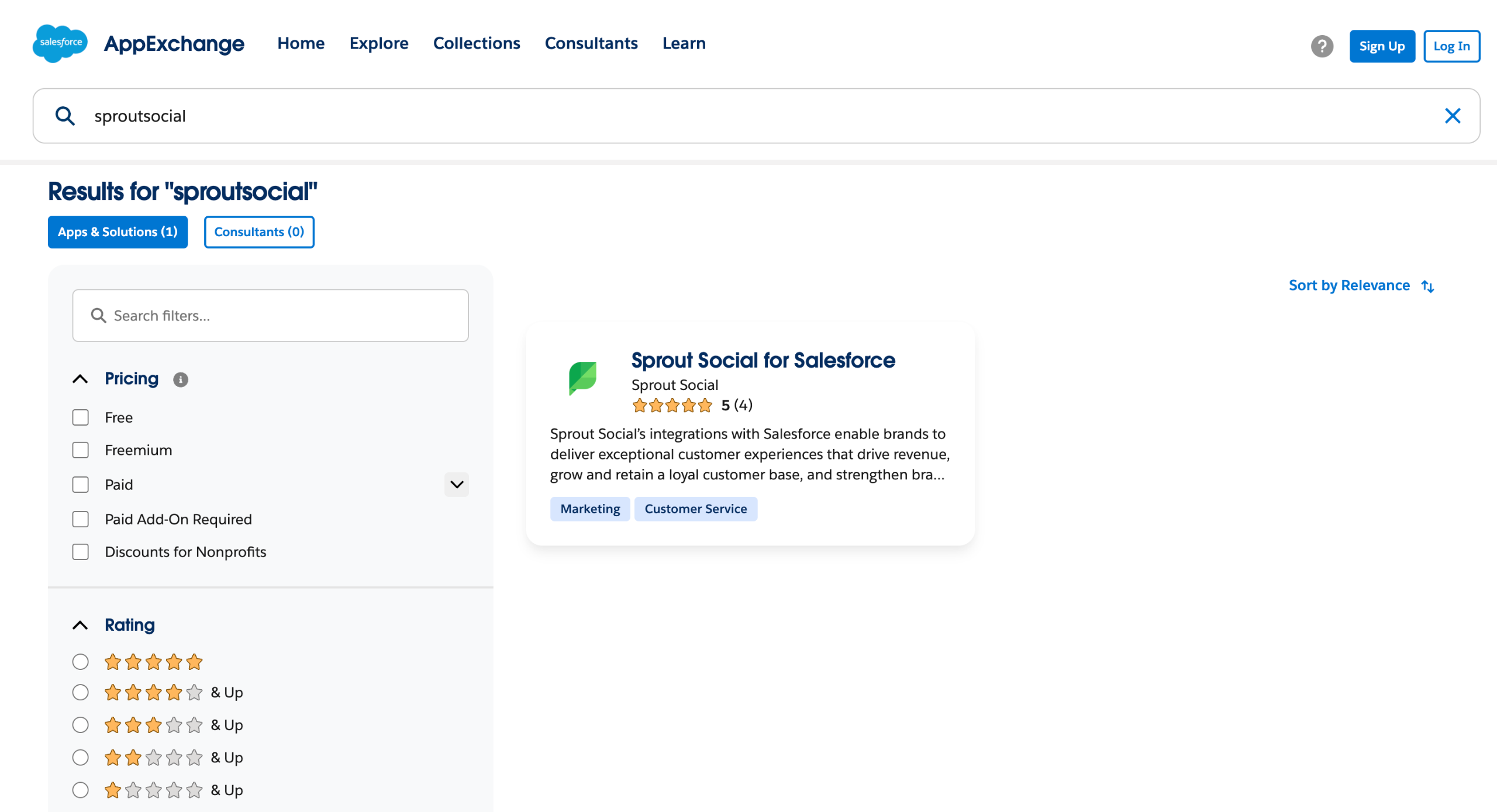This screenshot has width=1497, height=812.
Task: Open Sprout Social for Salesforce listing title
Action: coord(763,360)
